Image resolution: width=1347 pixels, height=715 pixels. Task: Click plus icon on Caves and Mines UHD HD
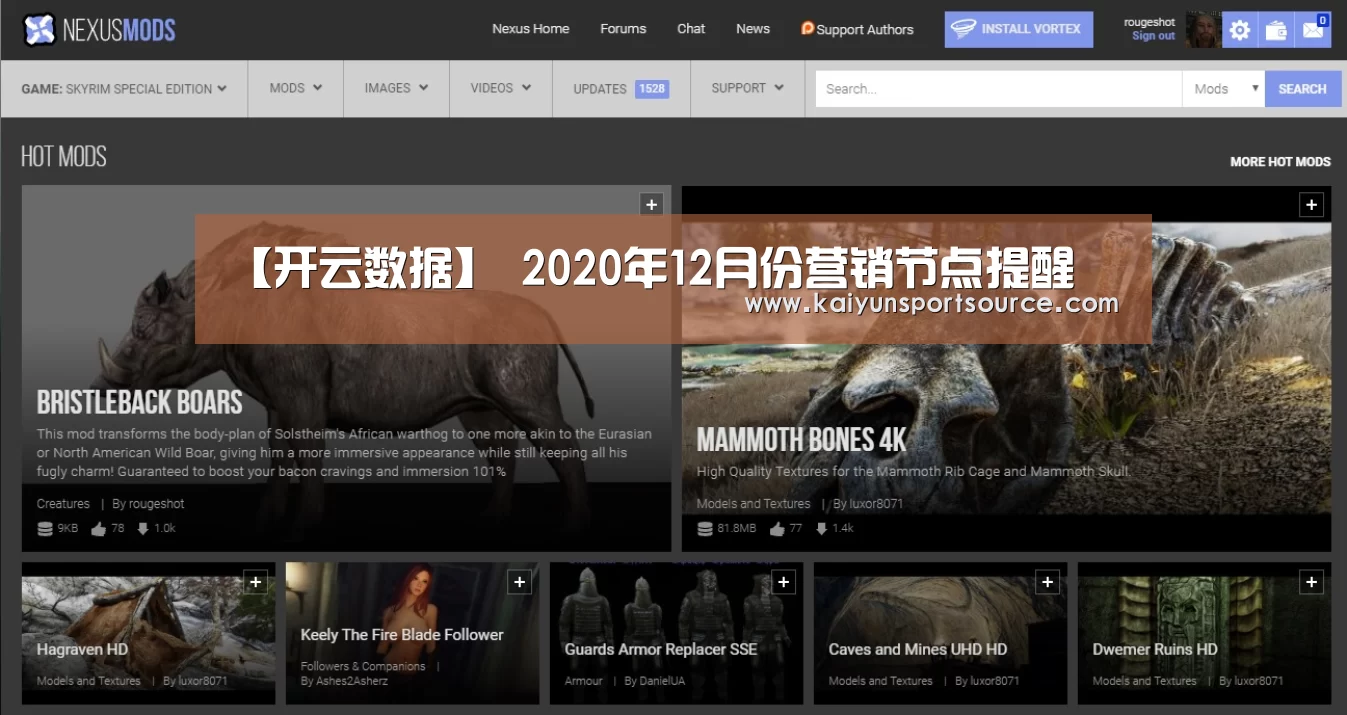click(x=1047, y=582)
